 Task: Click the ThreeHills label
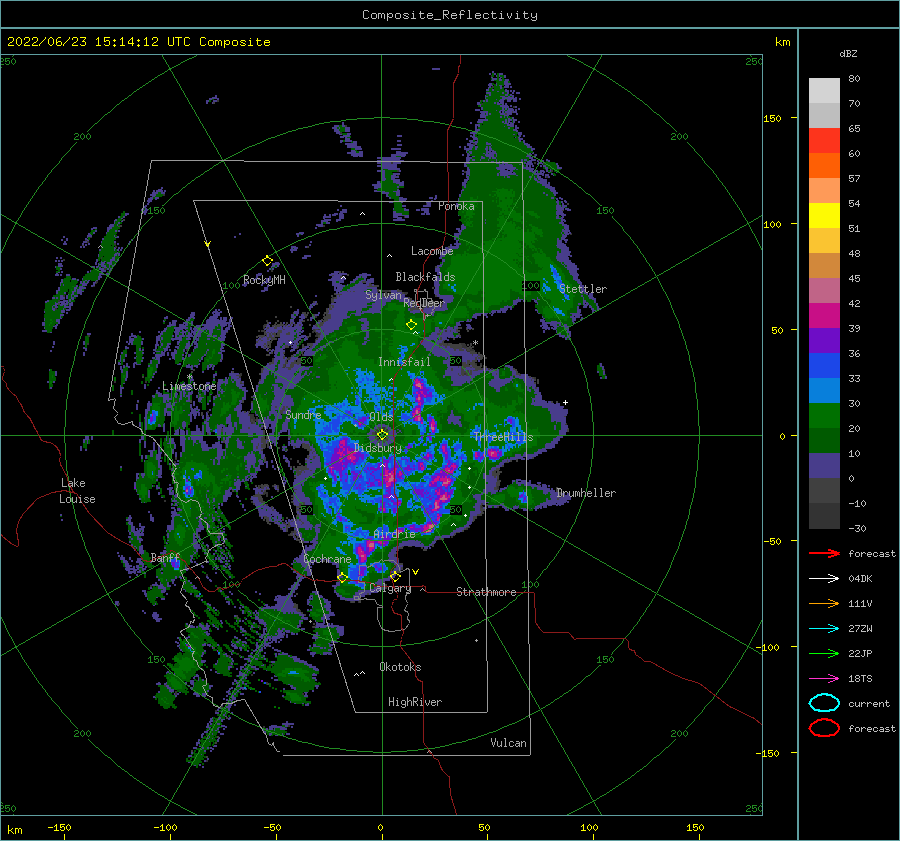(x=503, y=437)
